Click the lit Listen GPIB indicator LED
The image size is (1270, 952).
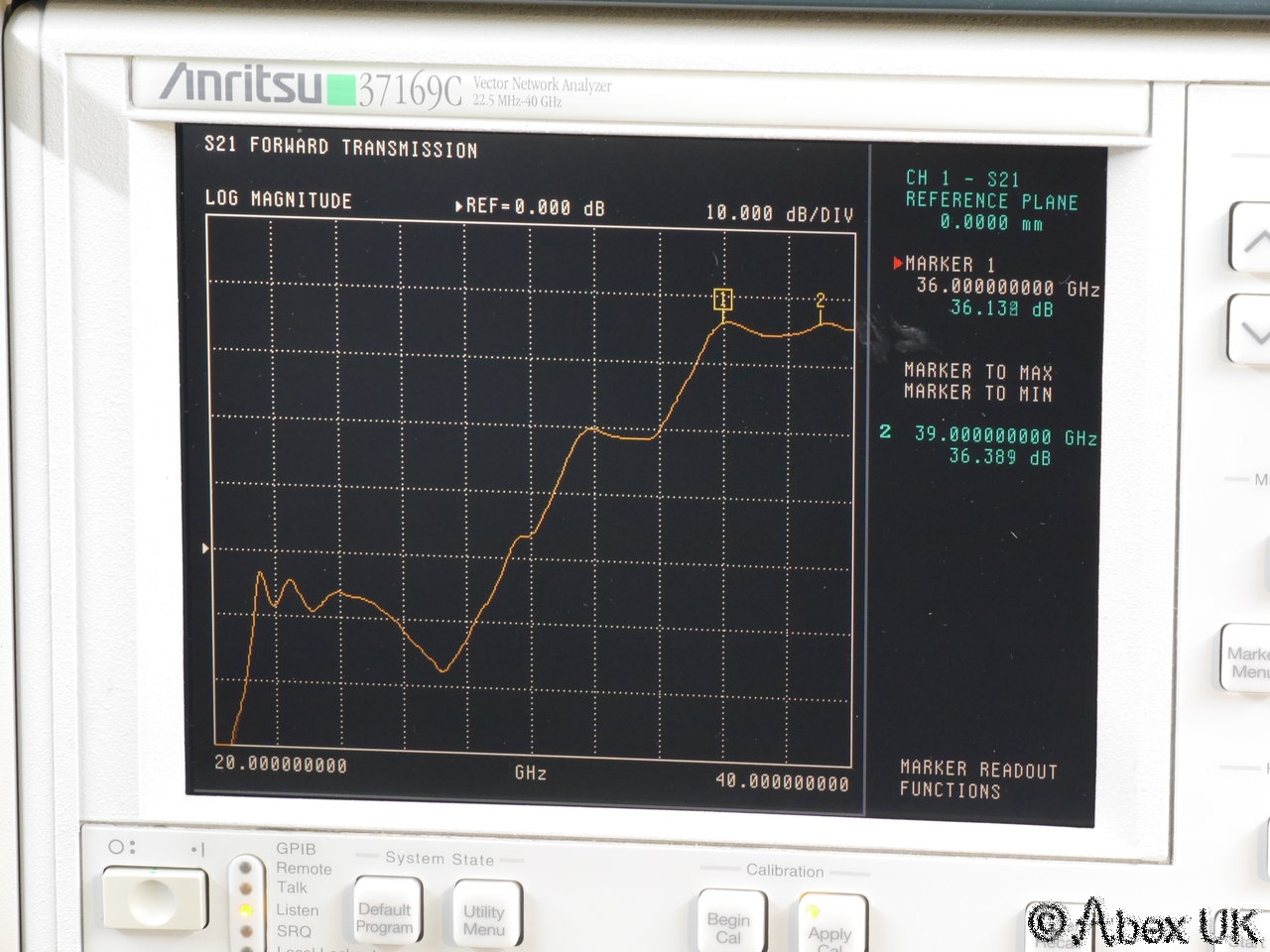point(246,909)
